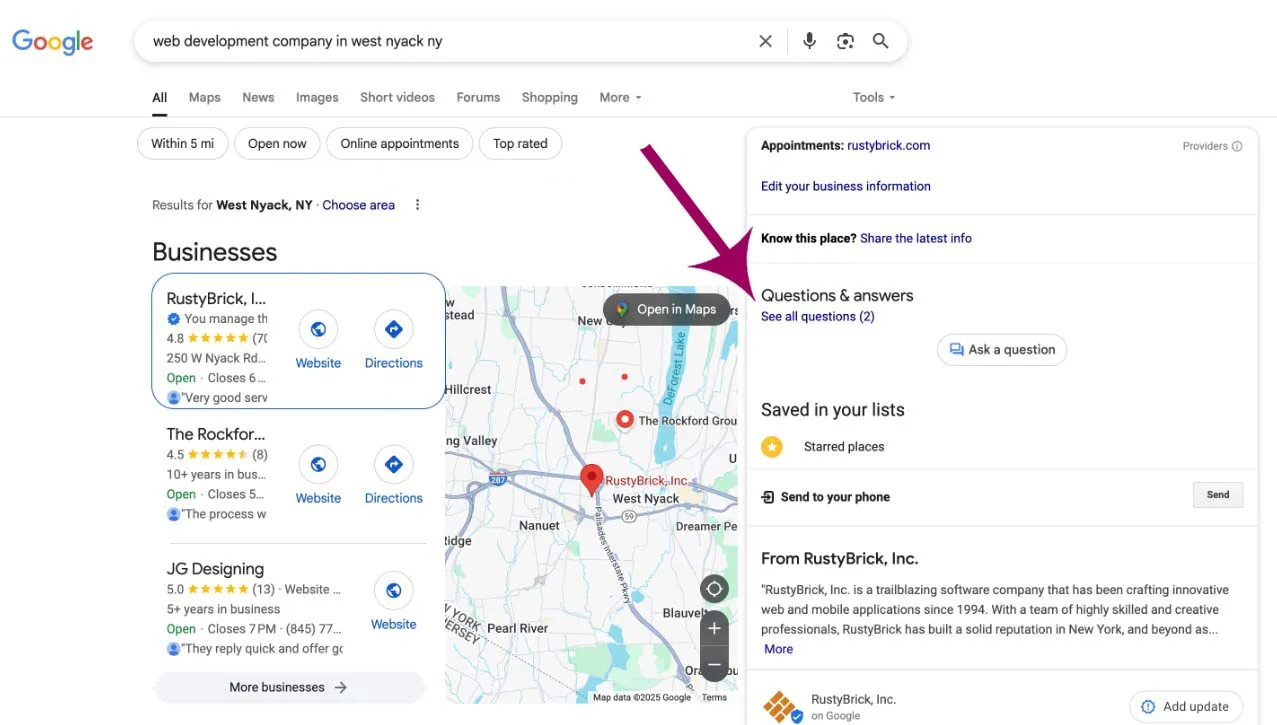Open See all questions (2)
Screen dimensions: 1277x725
(818, 317)
